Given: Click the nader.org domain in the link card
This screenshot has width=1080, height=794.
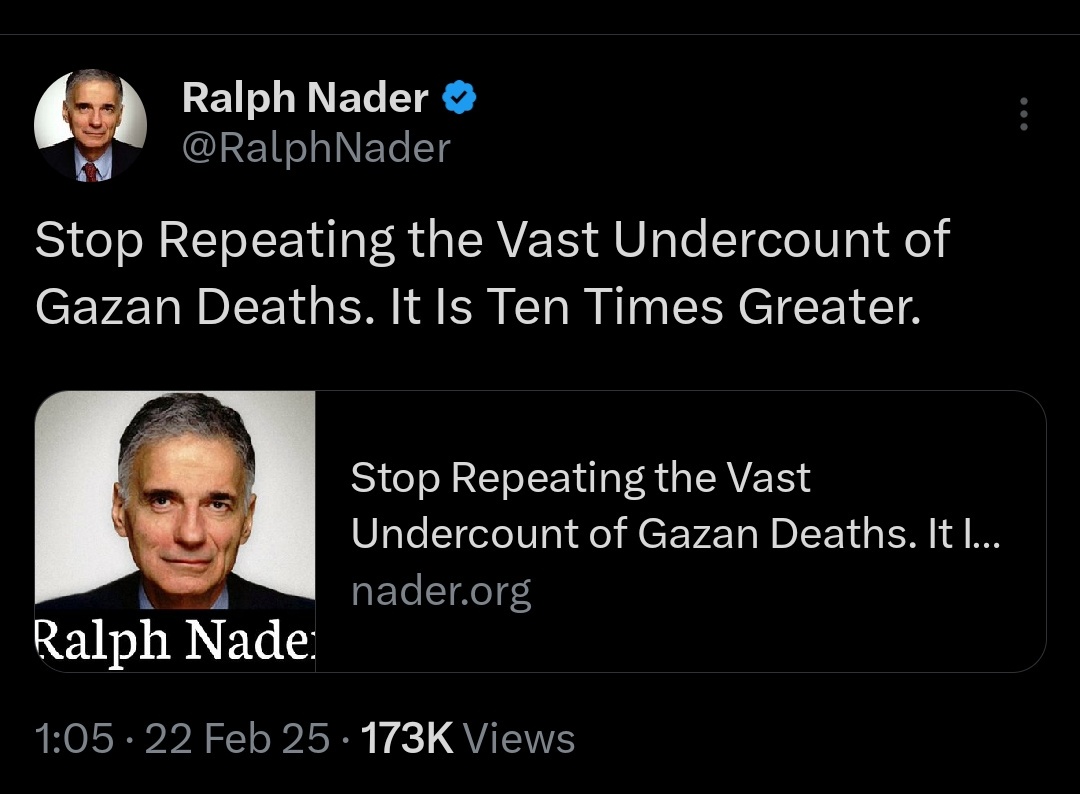Looking at the screenshot, I should 441,591.
